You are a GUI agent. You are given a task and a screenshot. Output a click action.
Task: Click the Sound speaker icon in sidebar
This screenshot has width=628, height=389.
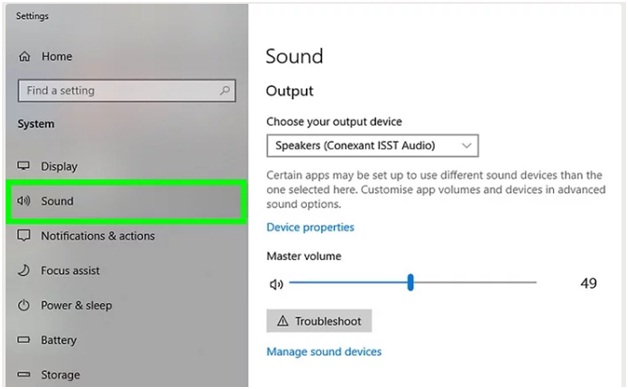click(23, 201)
